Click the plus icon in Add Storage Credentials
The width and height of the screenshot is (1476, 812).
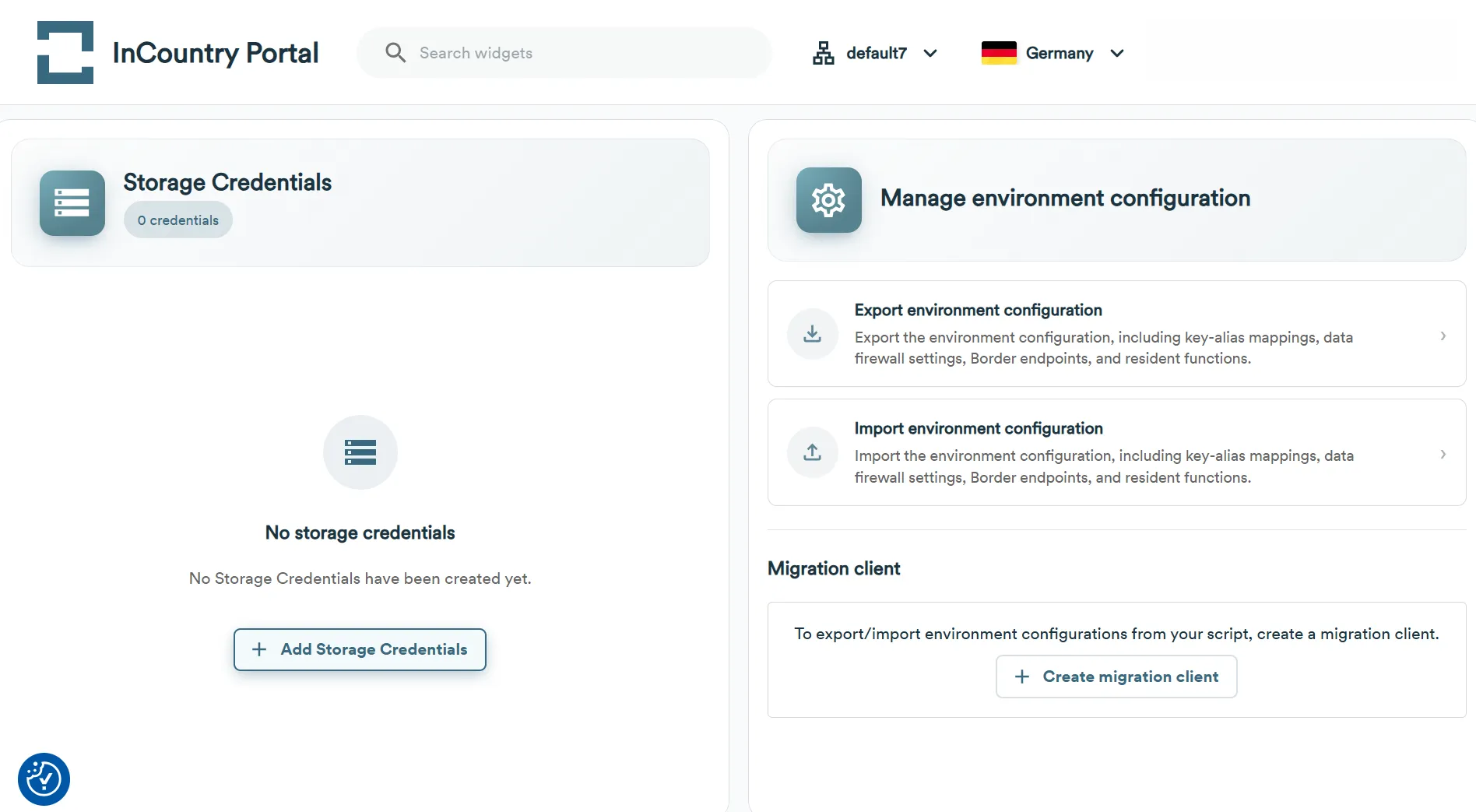[x=259, y=649]
